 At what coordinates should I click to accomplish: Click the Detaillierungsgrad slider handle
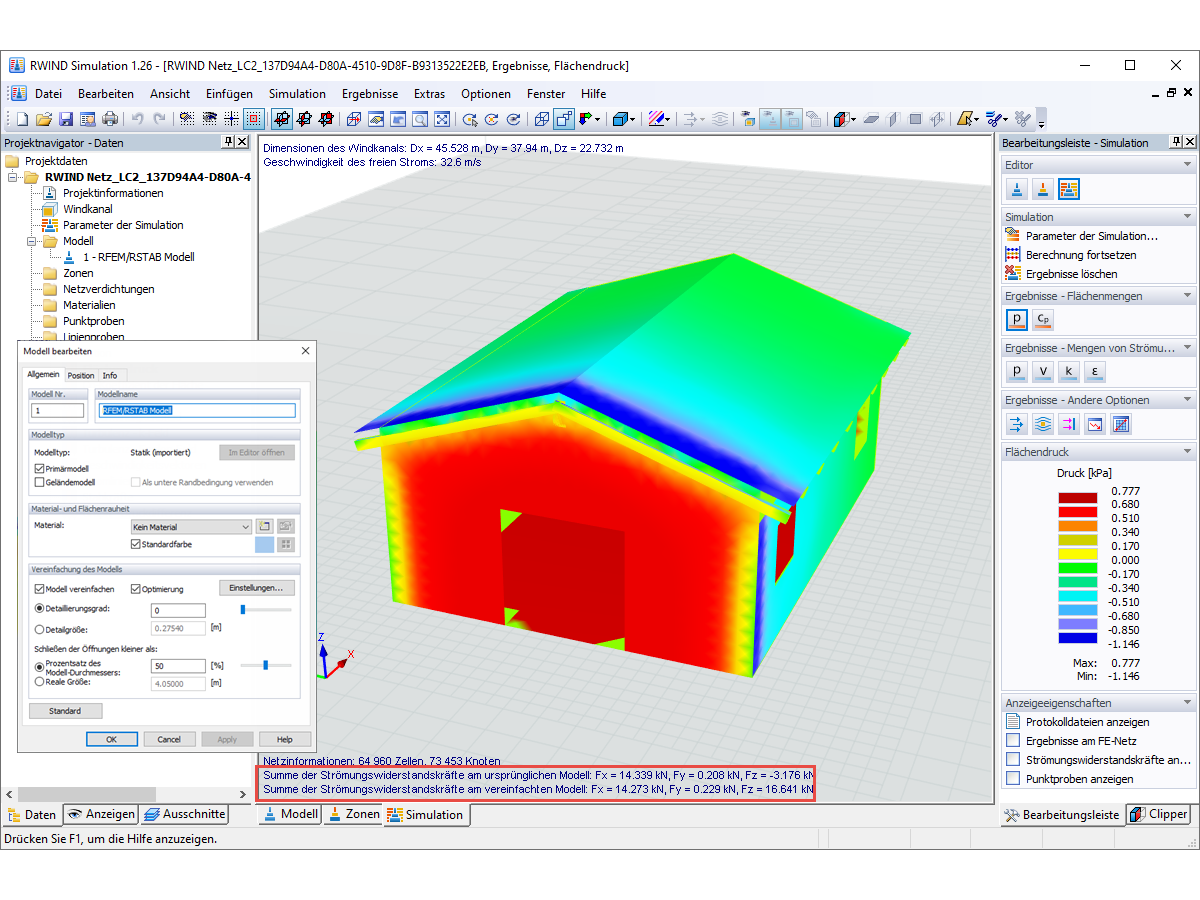[243, 609]
